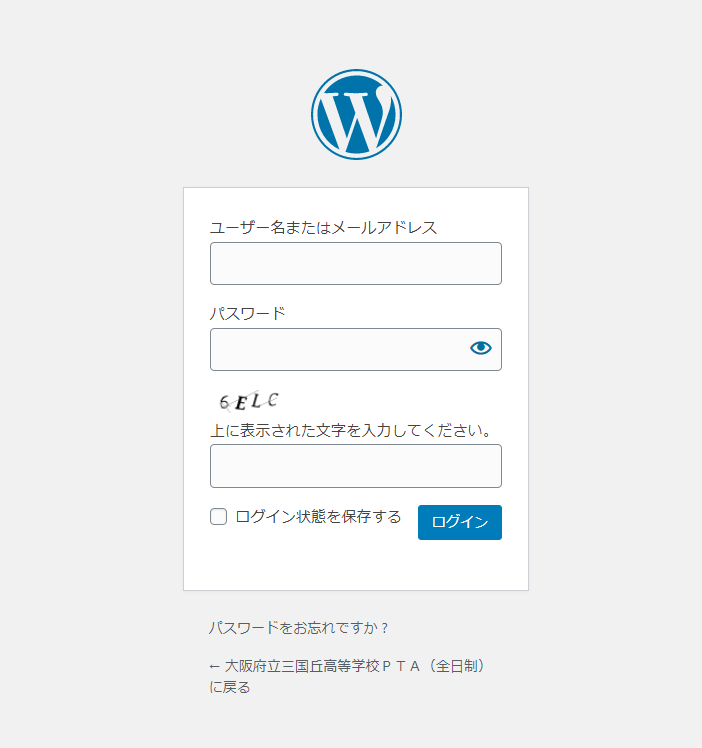Open the パスワードをお忘れですか link

pyautogui.click(x=298, y=628)
